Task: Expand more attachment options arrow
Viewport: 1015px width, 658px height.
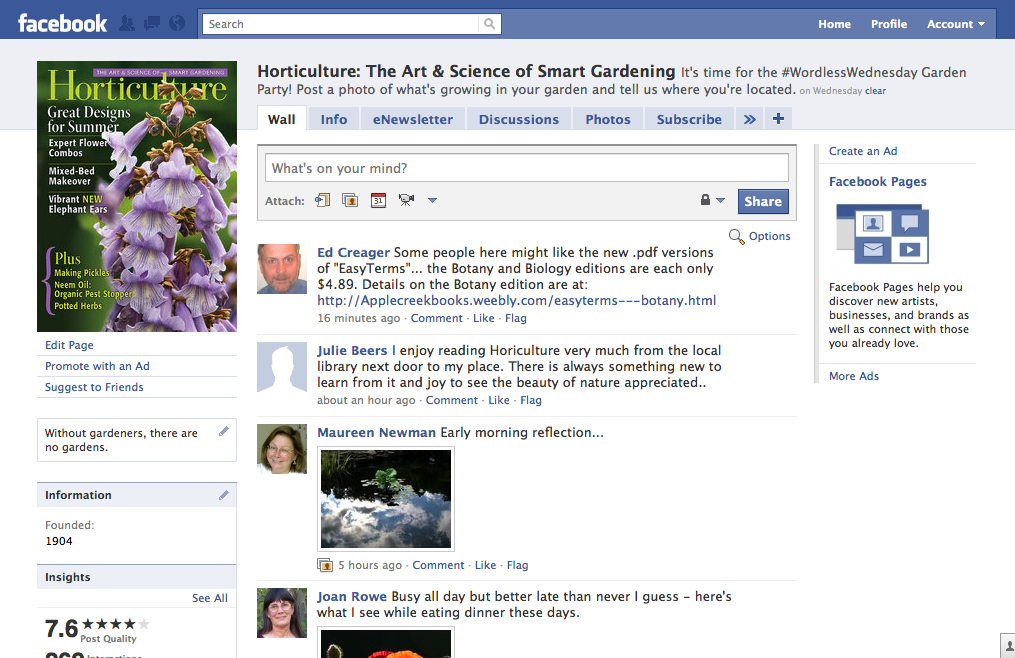Action: pyautogui.click(x=432, y=200)
